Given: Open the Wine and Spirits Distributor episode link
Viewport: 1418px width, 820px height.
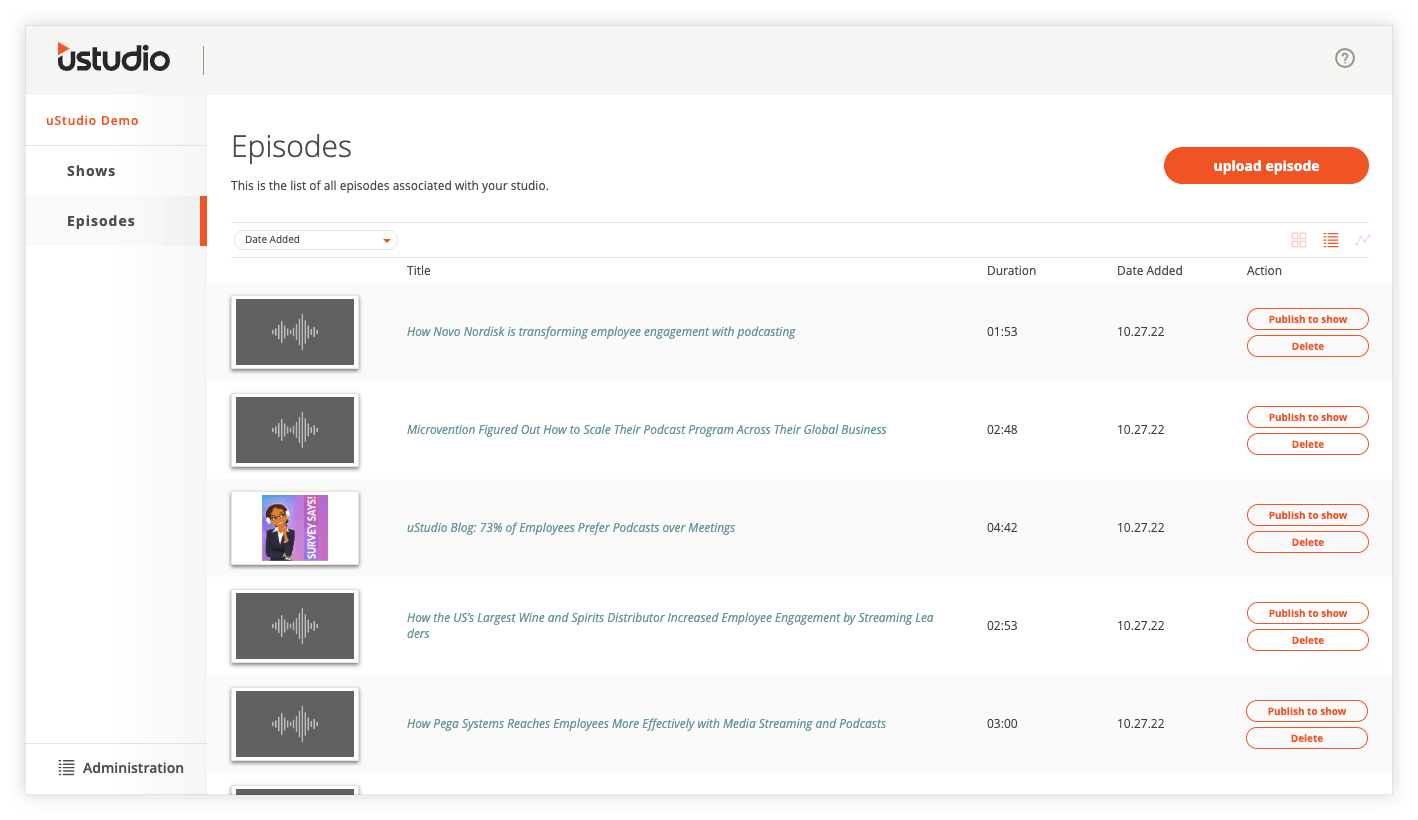Looking at the screenshot, I should click(x=670, y=626).
